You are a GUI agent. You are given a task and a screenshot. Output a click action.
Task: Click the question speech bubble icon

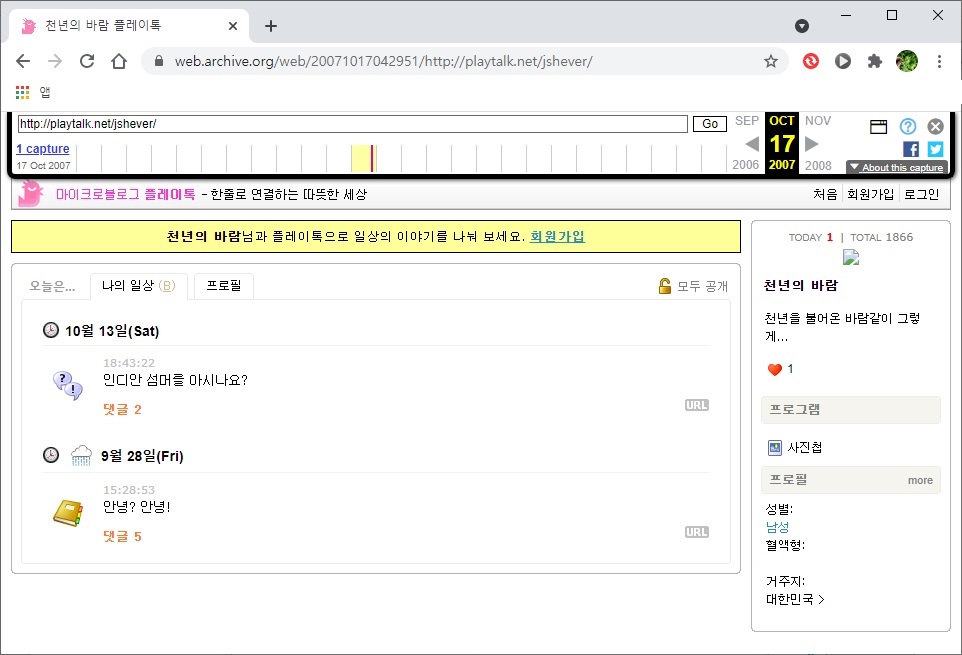click(67, 385)
